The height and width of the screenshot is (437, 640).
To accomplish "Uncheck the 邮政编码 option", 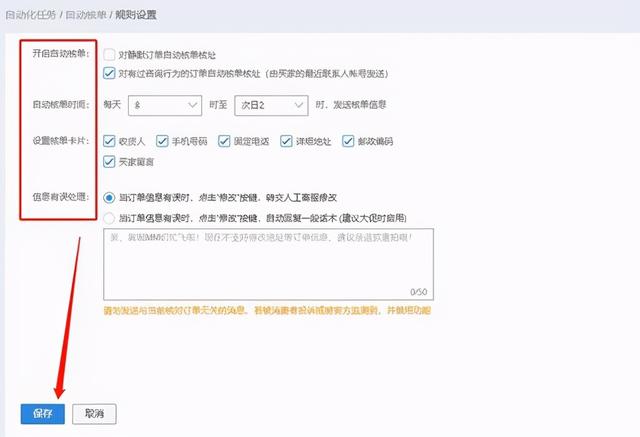I will 346,141.
